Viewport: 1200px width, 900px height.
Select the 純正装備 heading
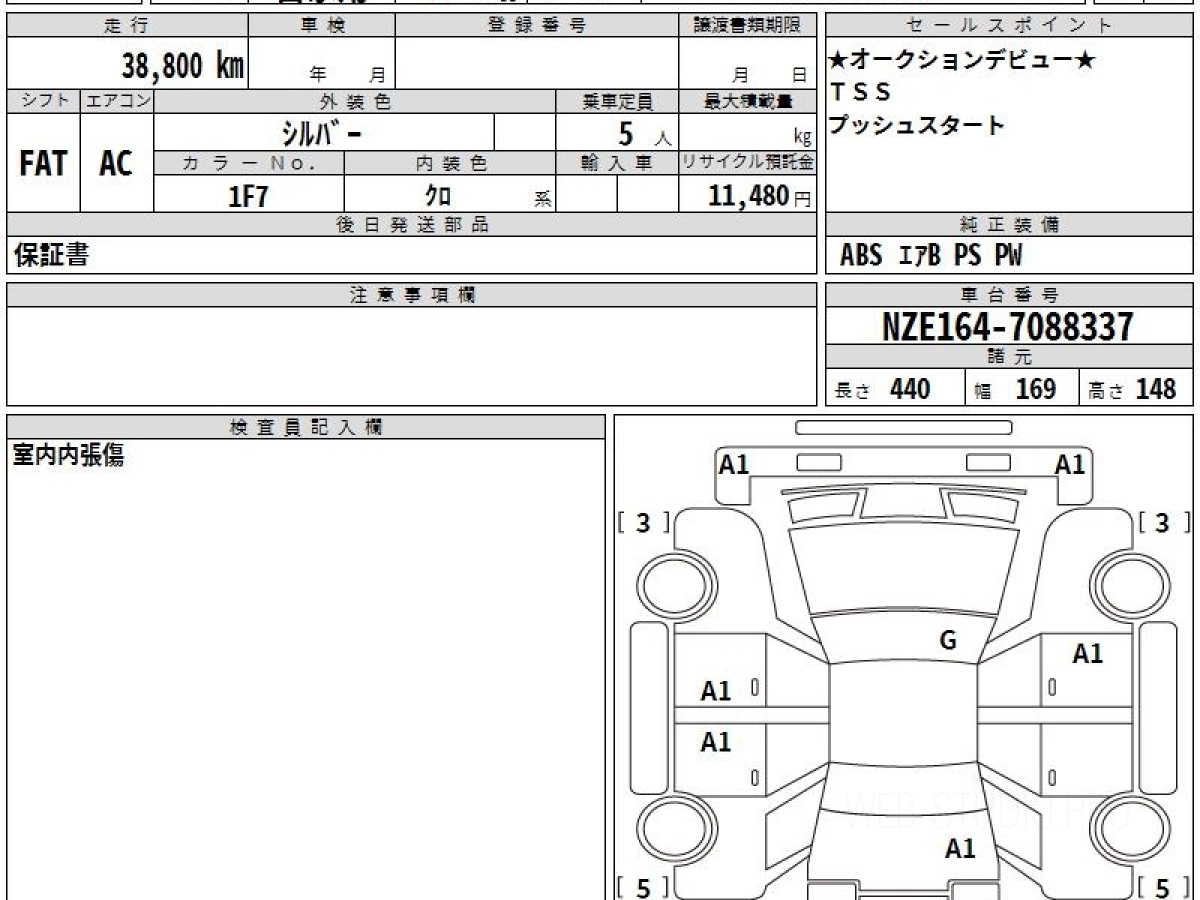[1009, 225]
